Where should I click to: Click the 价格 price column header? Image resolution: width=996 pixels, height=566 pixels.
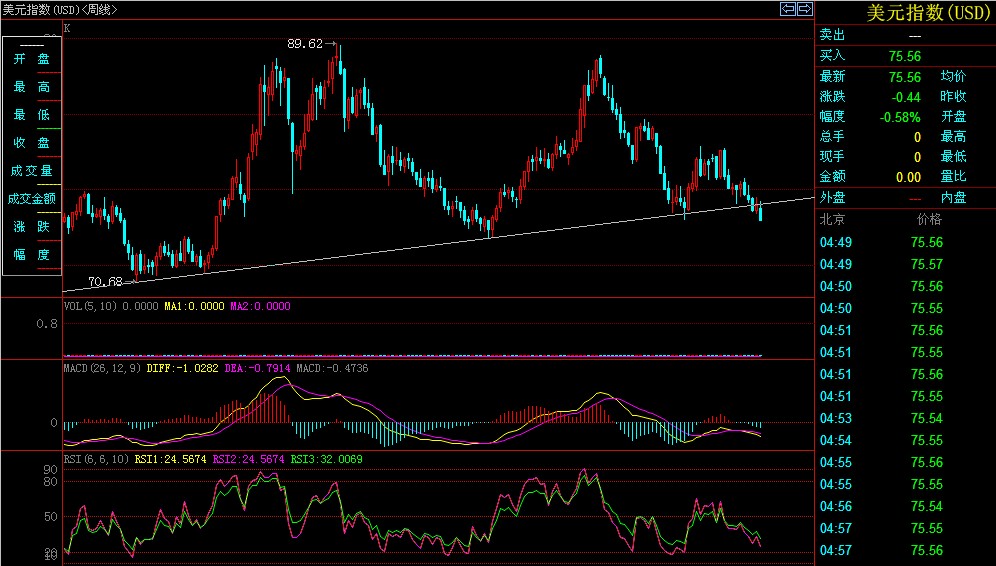pyautogui.click(x=929, y=220)
